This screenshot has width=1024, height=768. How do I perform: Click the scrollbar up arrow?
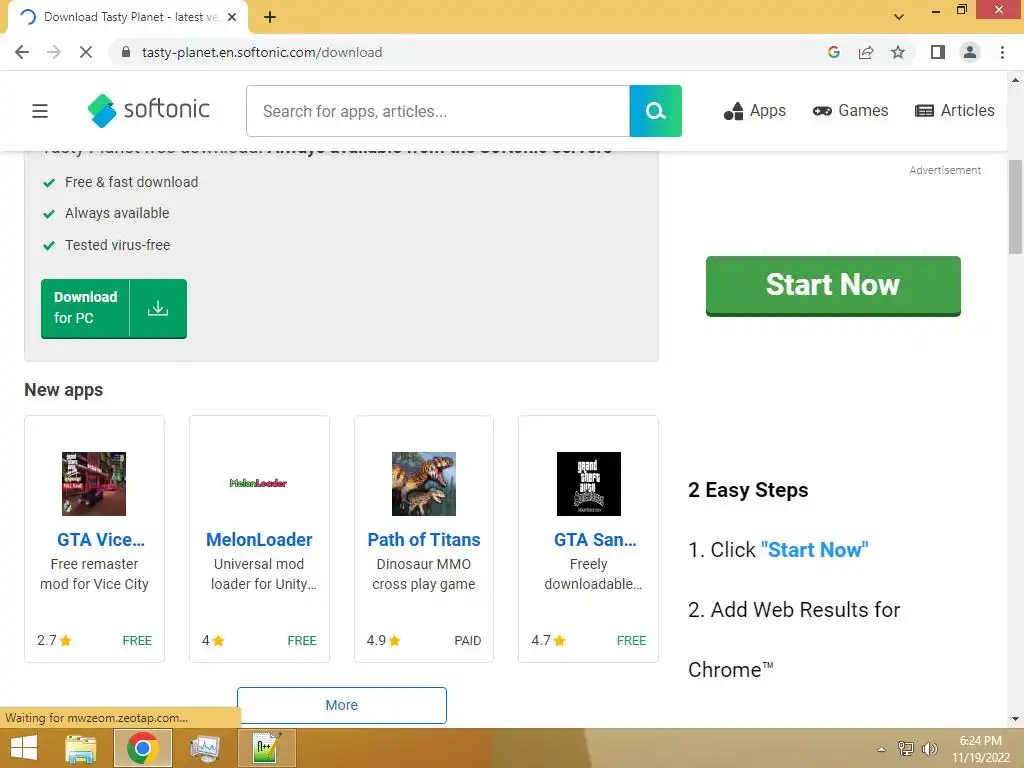tap(1015, 80)
